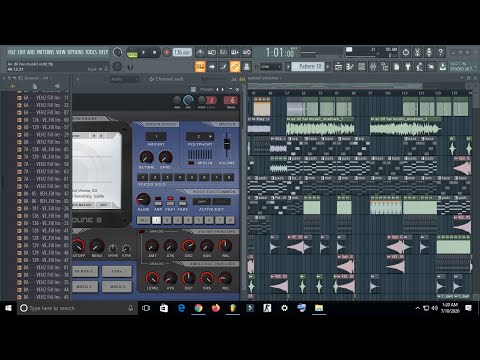
Task: Click the audio editor scissors icon
Action: (417, 52)
